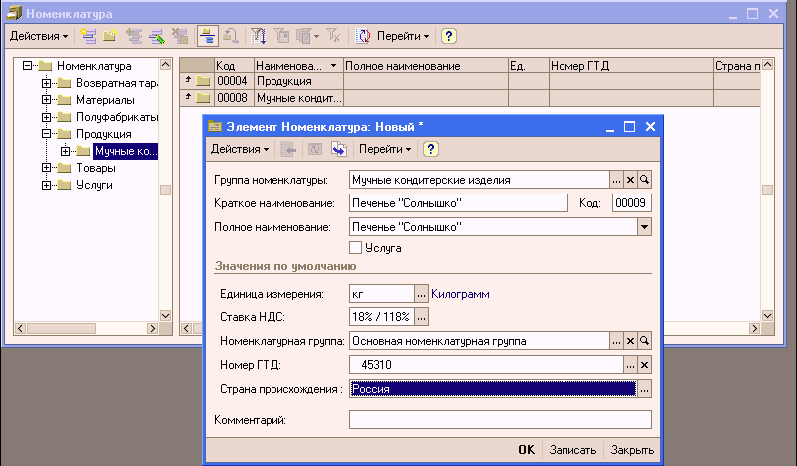
Task: Click the help icon in Номенклатура toolbar
Action: click(449, 36)
